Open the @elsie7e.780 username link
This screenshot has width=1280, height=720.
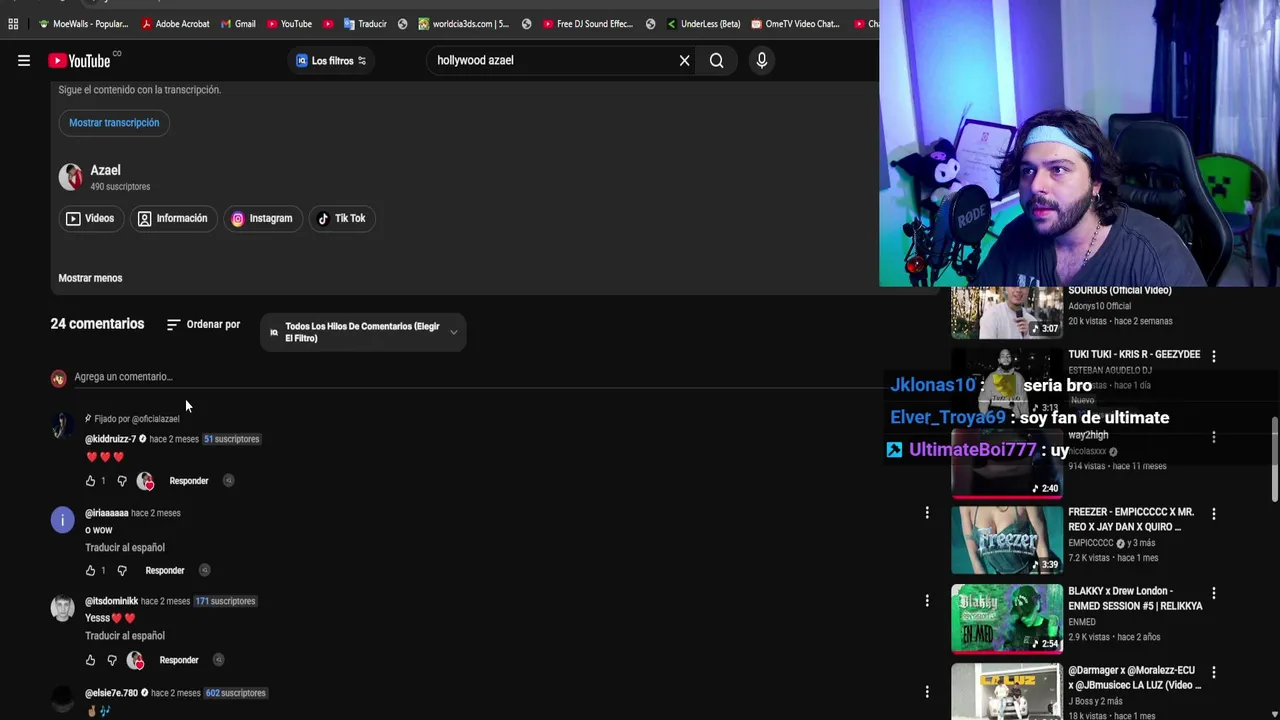tap(111, 693)
